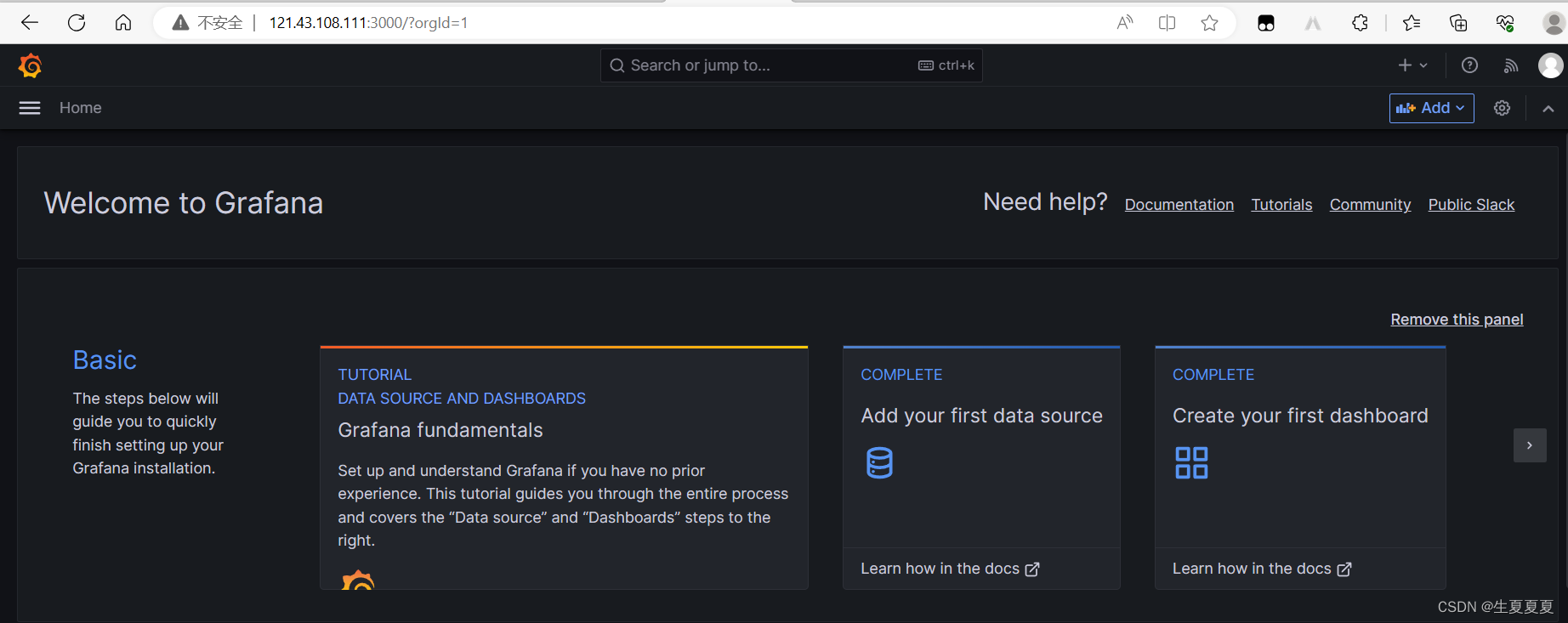Screen dimensions: 1568x623
Task: Open the browser profile avatar
Action: click(x=1554, y=23)
